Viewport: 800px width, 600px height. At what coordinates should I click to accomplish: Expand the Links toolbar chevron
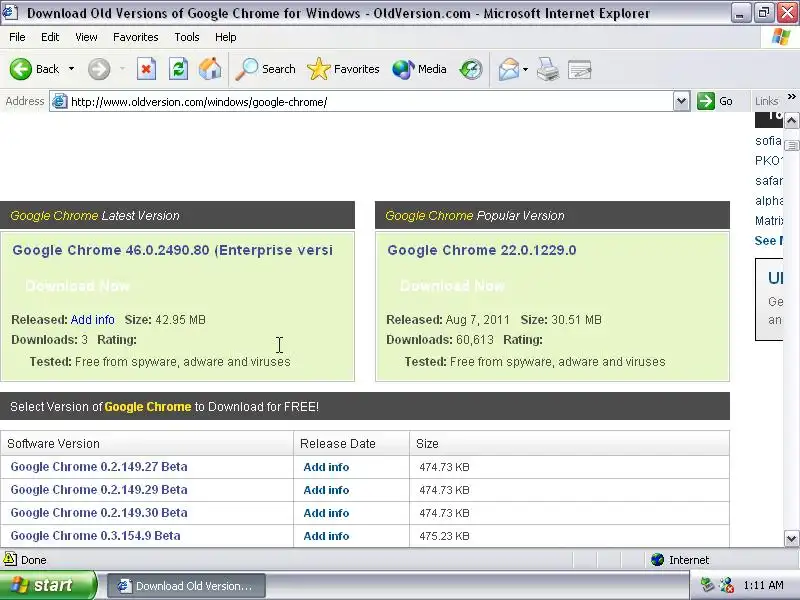(791, 96)
